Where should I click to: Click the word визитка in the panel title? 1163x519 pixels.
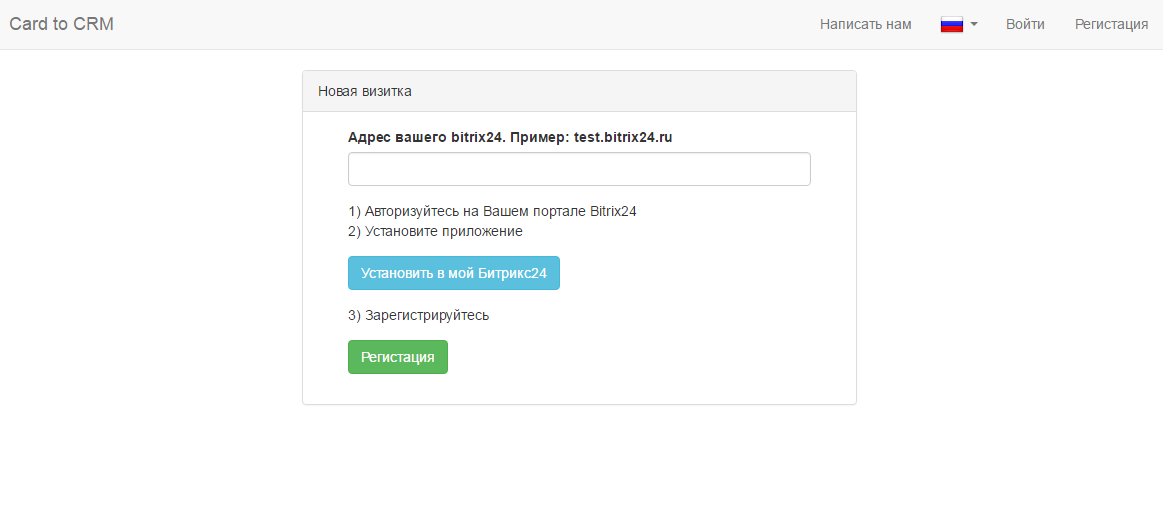(386, 91)
